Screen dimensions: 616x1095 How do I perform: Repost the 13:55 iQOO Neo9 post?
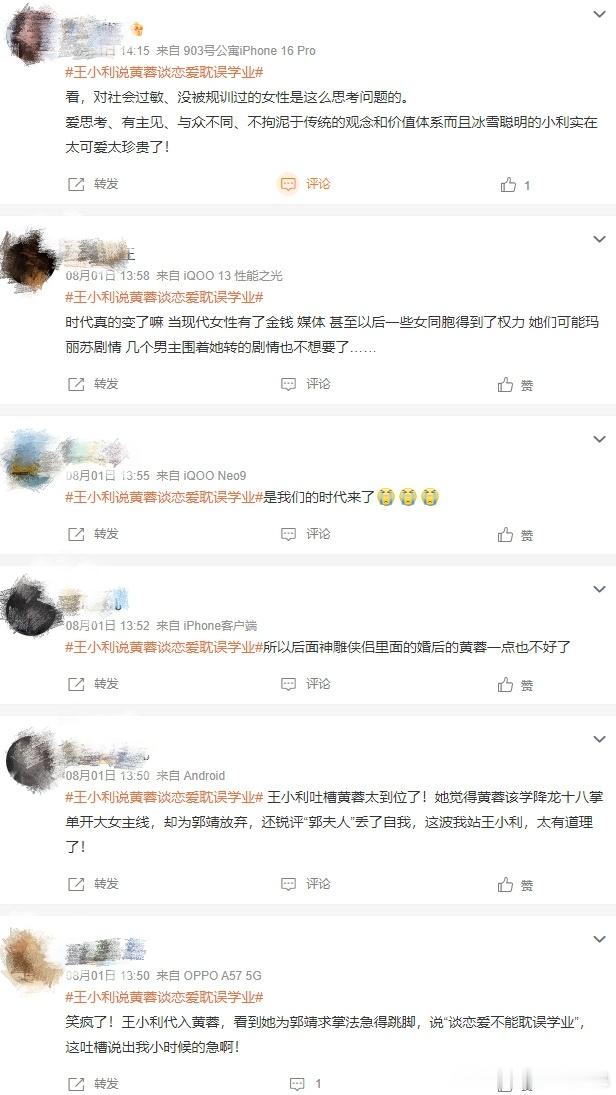click(93, 534)
